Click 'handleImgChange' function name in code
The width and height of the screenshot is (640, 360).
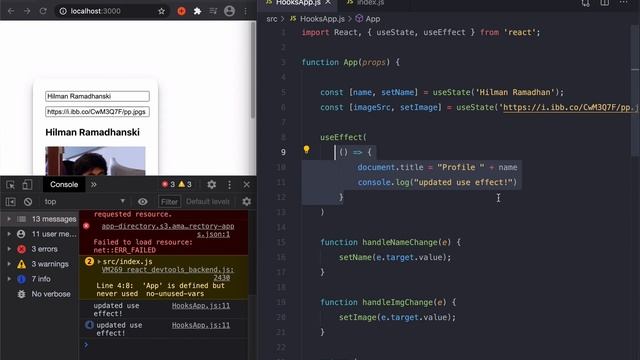(x=397, y=302)
